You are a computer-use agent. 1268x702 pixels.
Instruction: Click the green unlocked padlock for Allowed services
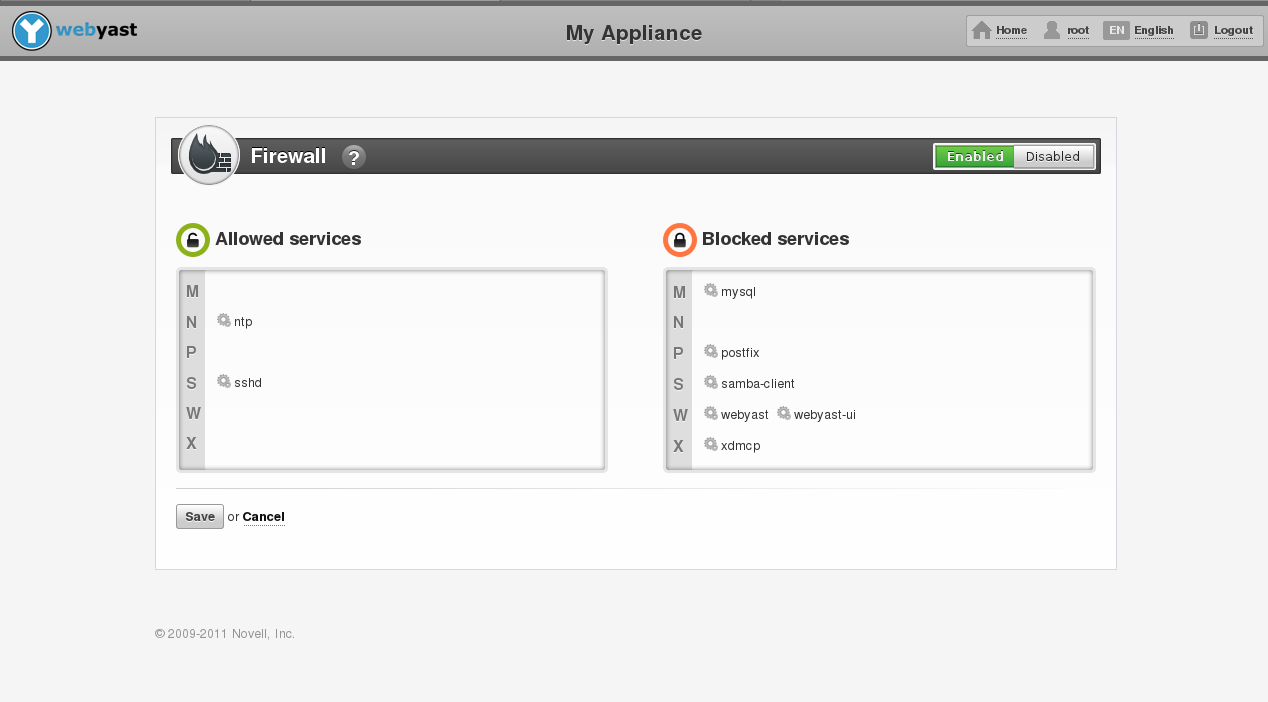point(192,239)
